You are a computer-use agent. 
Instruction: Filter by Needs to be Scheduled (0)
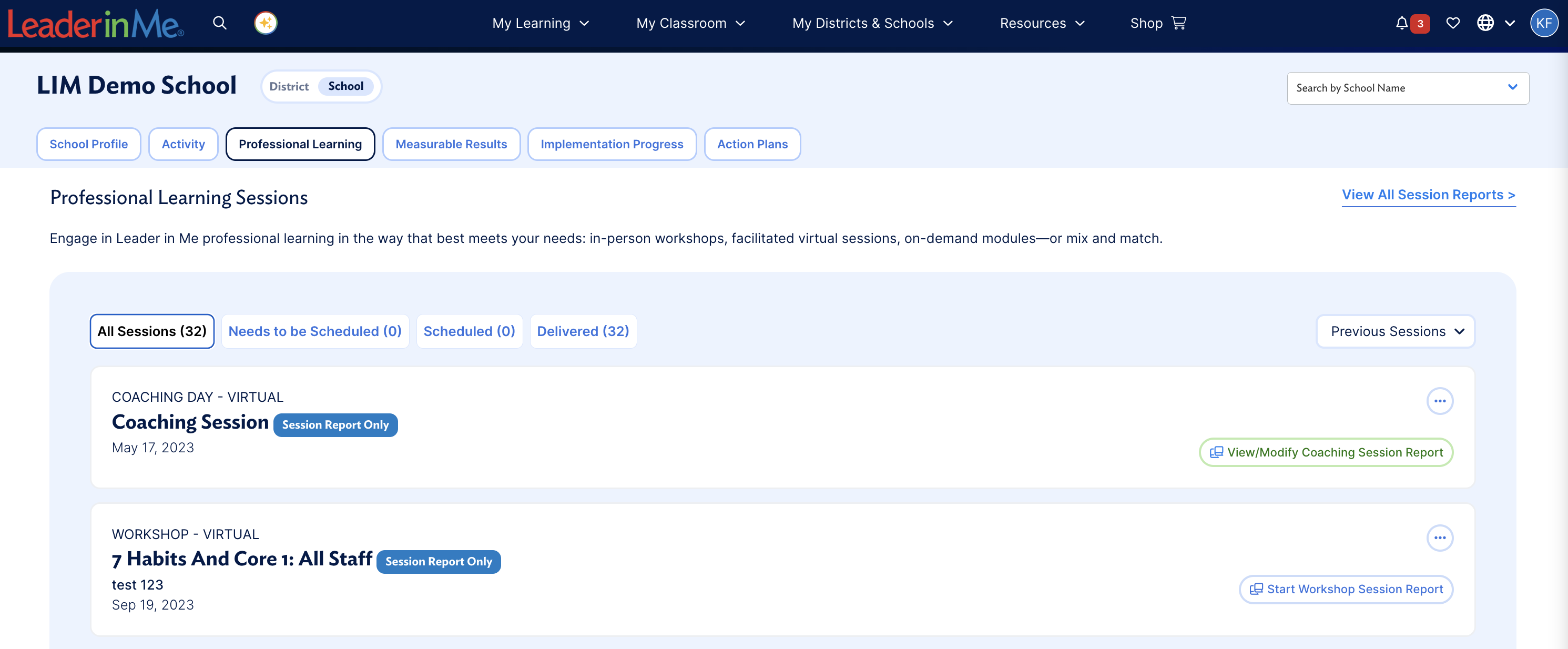point(314,331)
